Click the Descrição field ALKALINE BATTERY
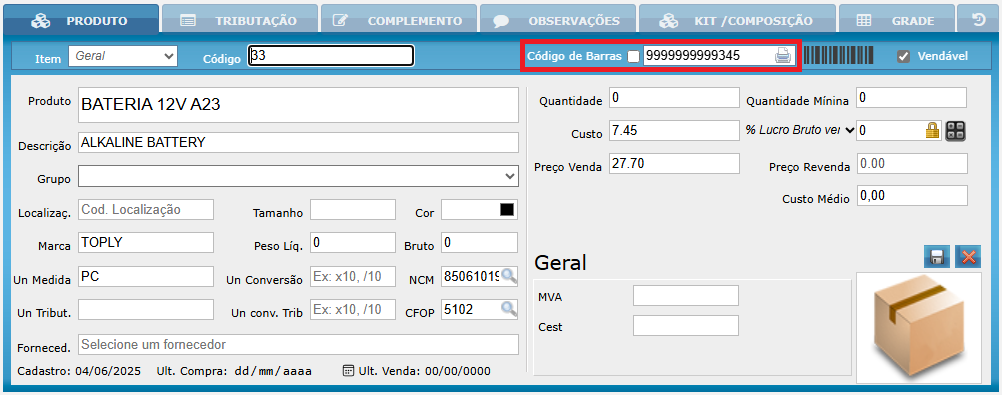This screenshot has width=1002, height=395. [298, 143]
